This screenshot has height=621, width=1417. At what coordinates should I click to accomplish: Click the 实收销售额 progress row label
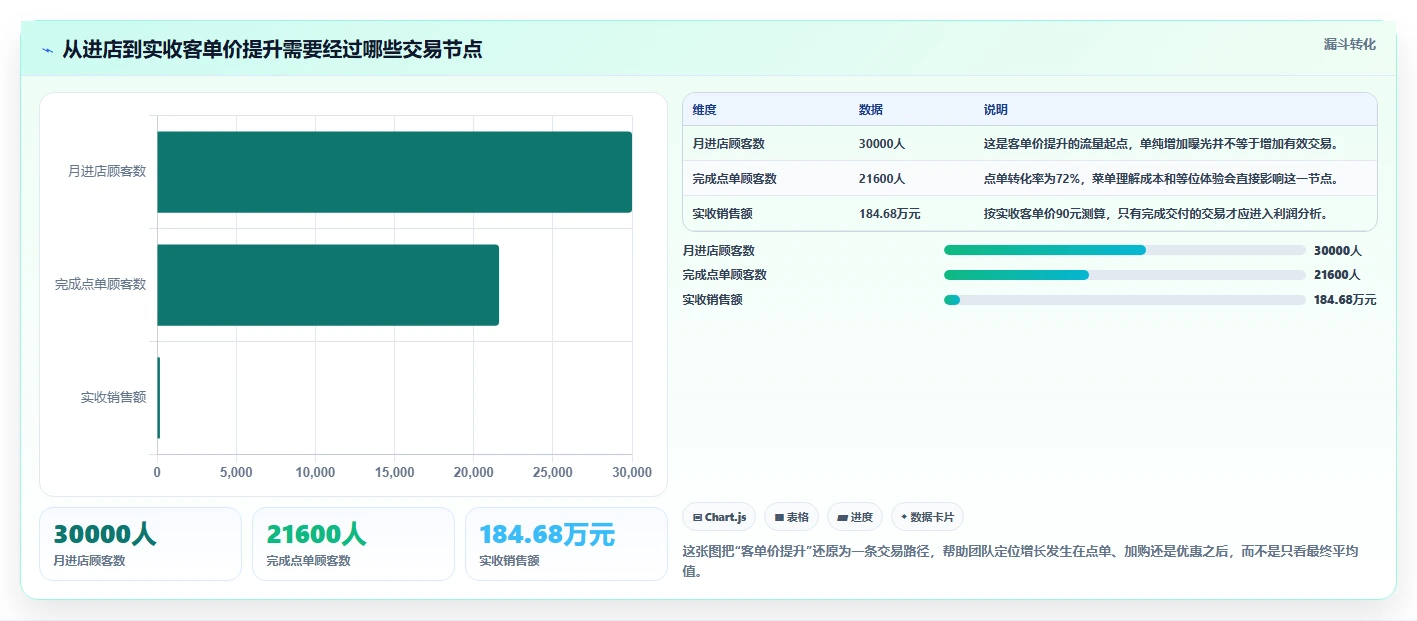(713, 300)
